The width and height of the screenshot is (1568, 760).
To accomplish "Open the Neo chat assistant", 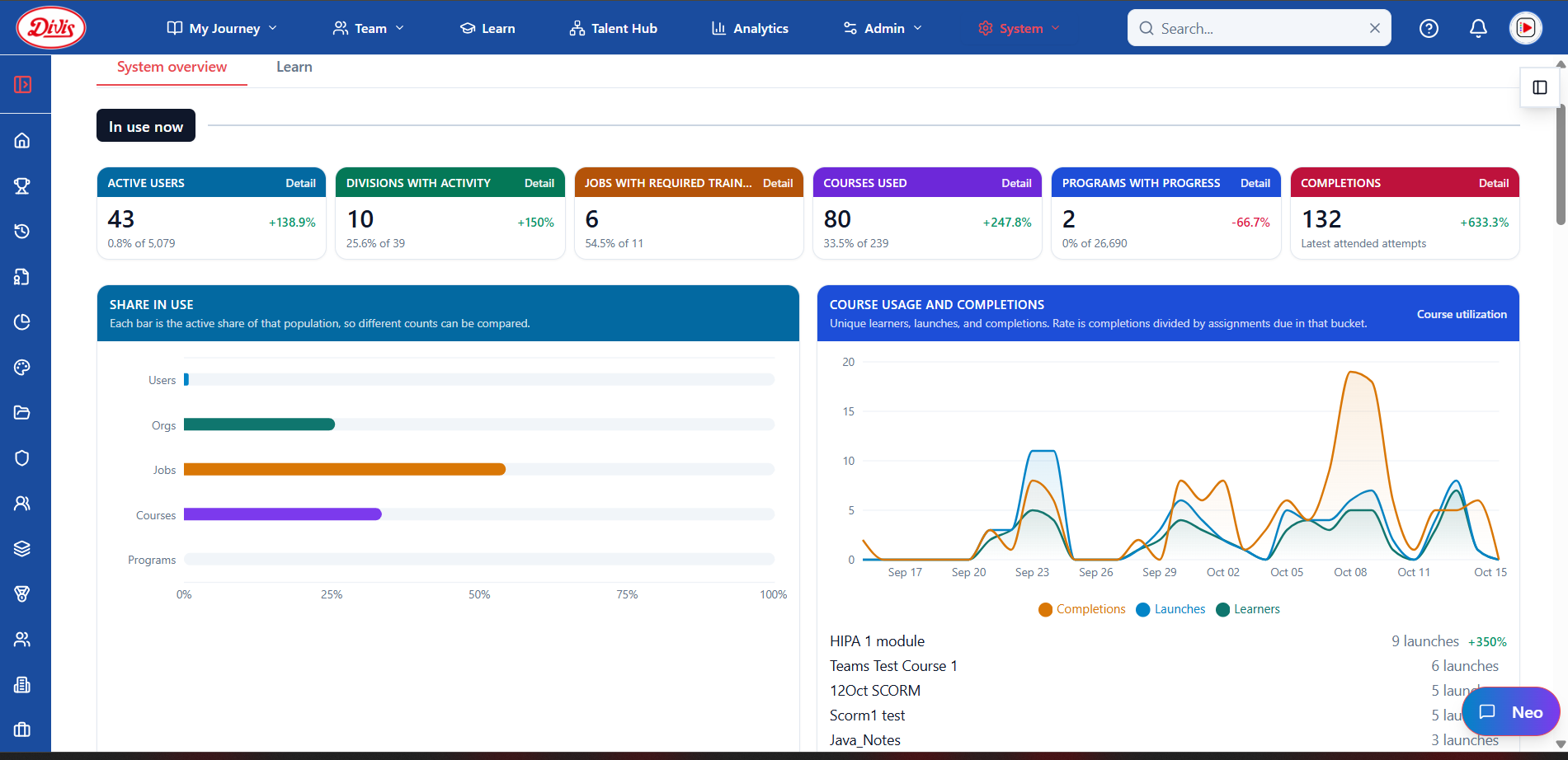I will click(1511, 712).
